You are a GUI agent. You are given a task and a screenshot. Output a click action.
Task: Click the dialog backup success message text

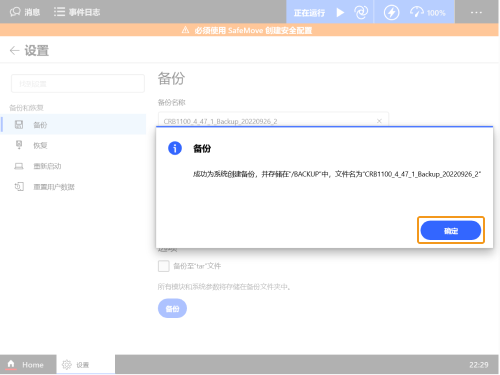point(337,174)
